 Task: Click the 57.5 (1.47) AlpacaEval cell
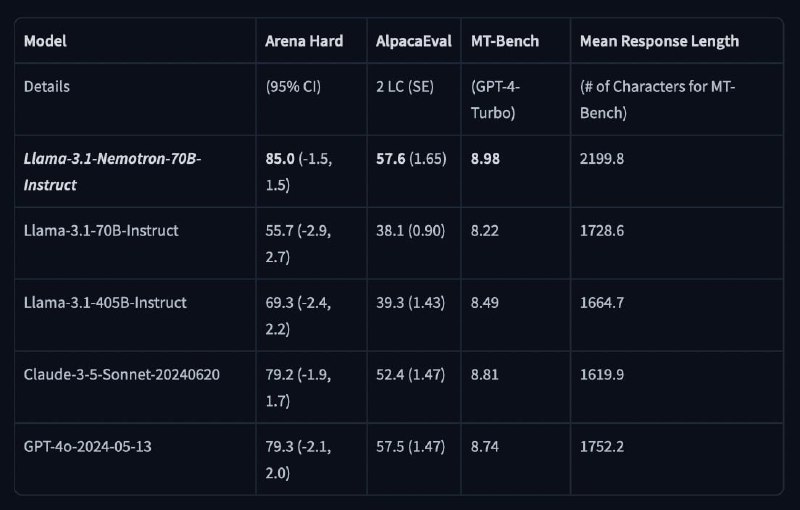(x=411, y=446)
